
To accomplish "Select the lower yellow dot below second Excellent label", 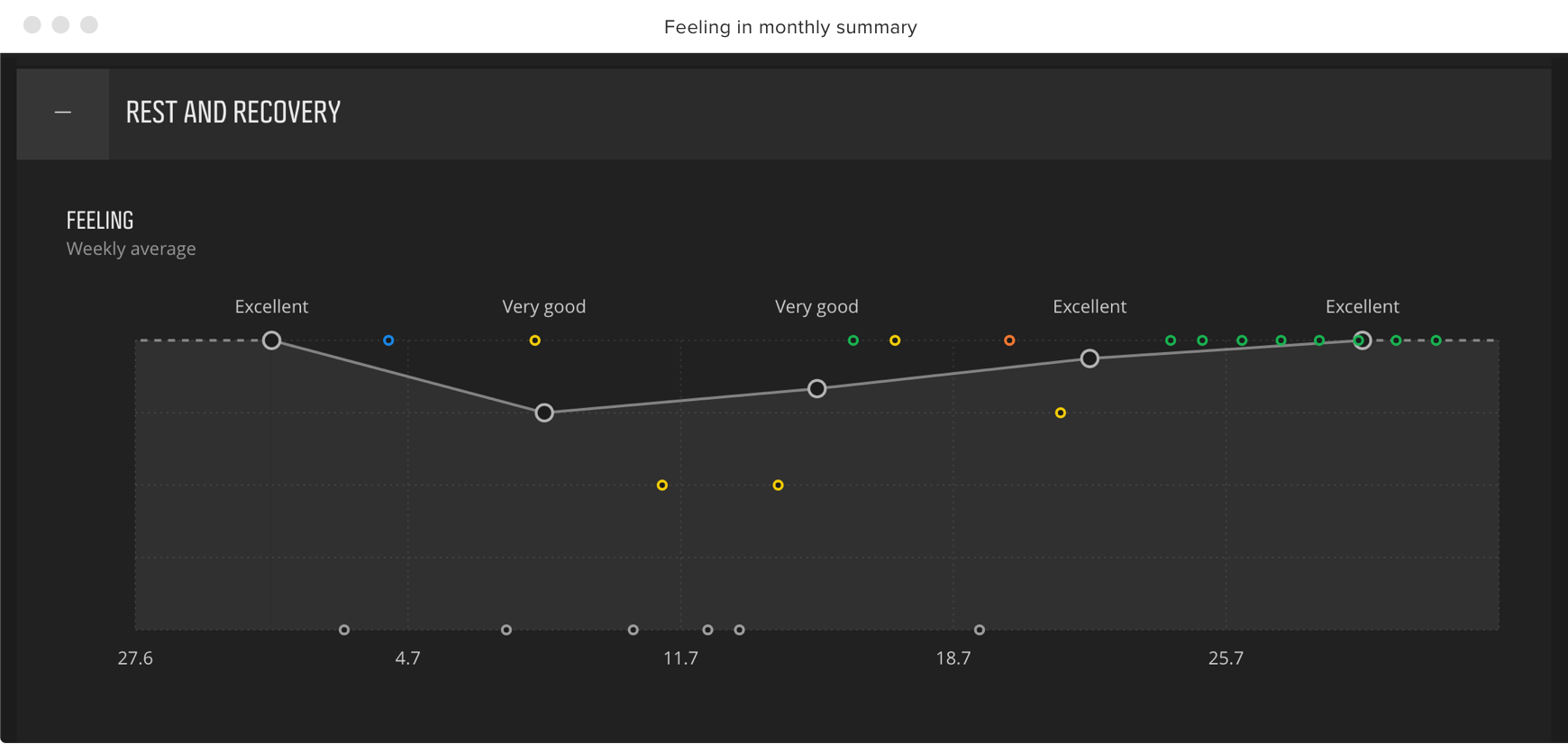I will click(1060, 413).
